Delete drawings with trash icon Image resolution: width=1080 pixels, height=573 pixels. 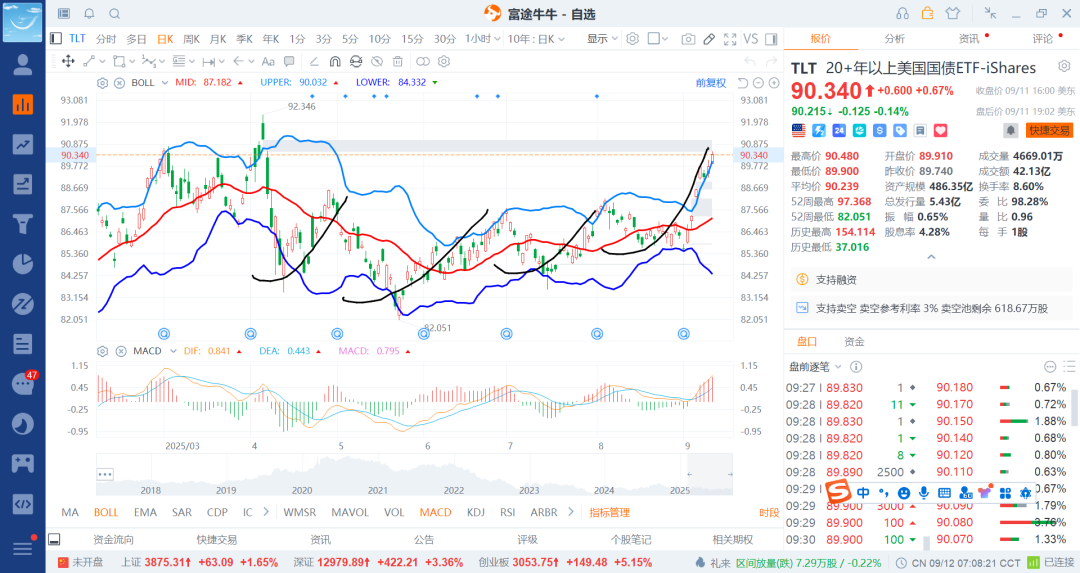click(x=397, y=61)
